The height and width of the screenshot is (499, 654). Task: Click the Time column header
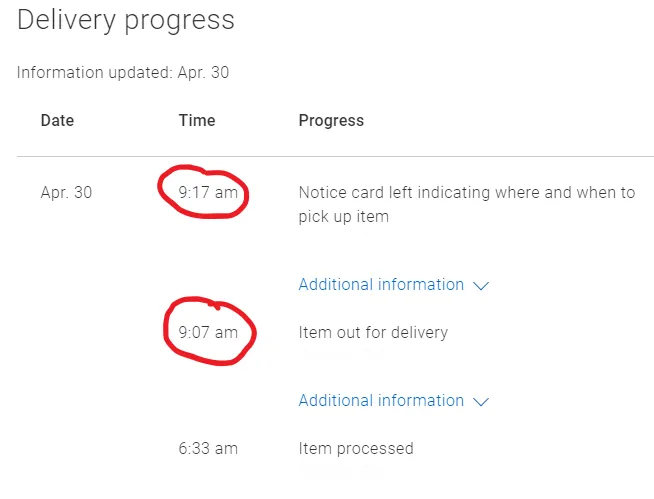(197, 121)
